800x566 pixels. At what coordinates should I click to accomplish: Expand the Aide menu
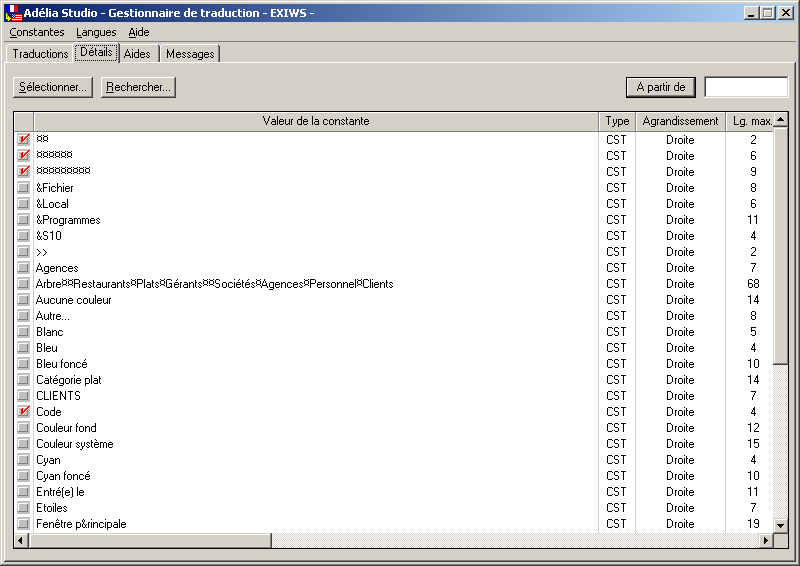pyautogui.click(x=139, y=32)
